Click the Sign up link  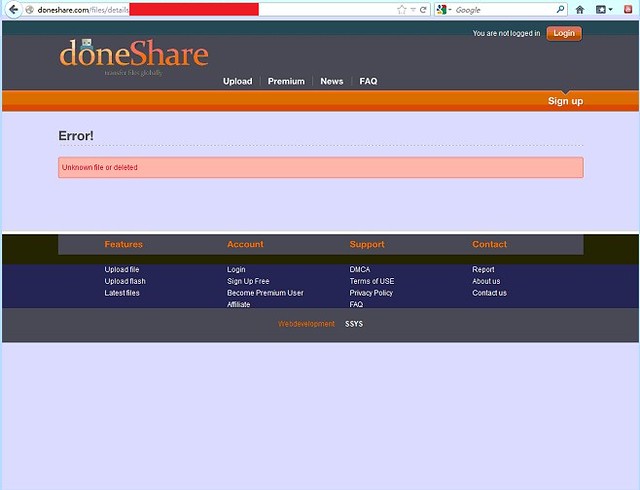(x=565, y=101)
